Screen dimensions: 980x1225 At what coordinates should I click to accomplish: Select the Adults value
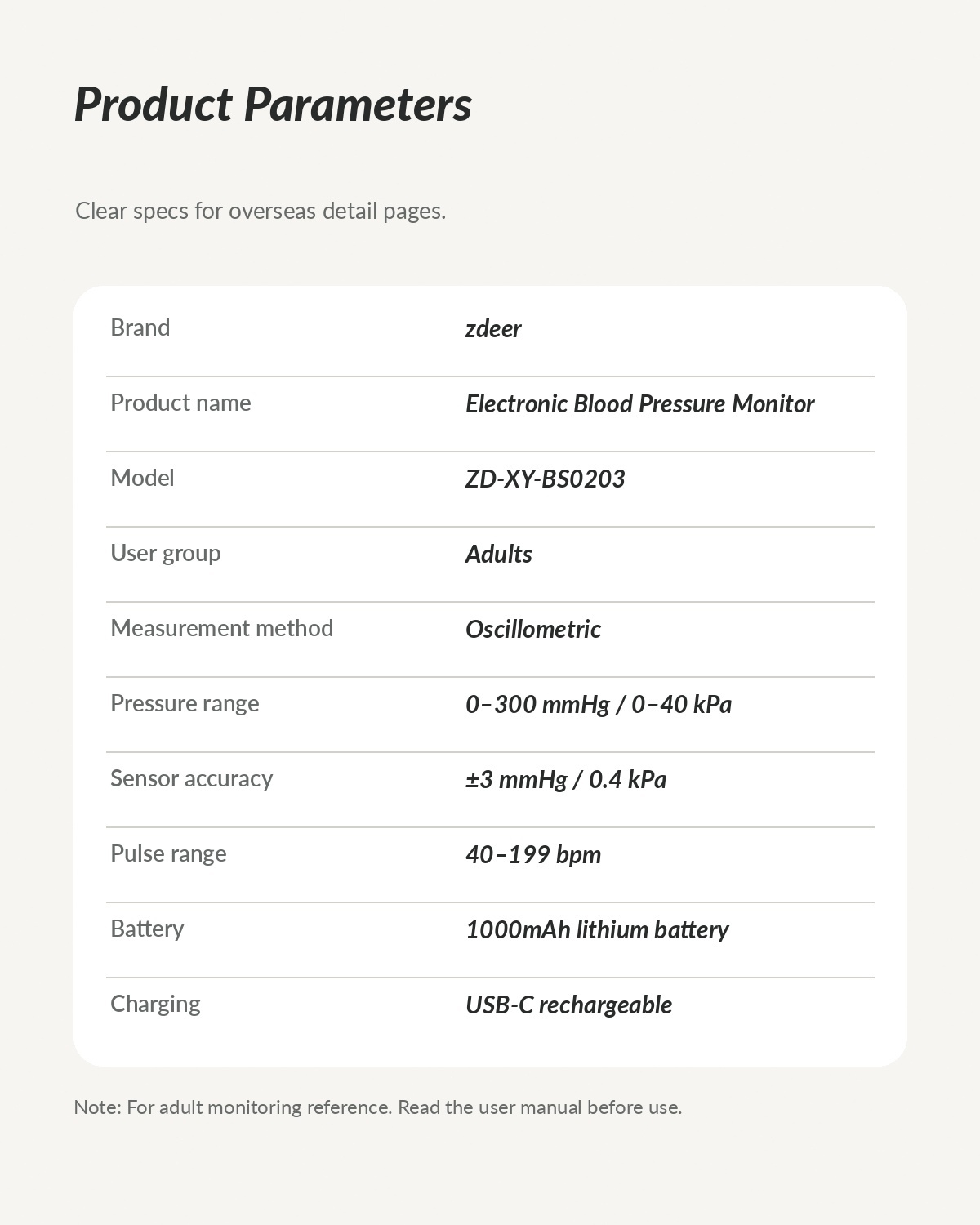click(x=499, y=554)
